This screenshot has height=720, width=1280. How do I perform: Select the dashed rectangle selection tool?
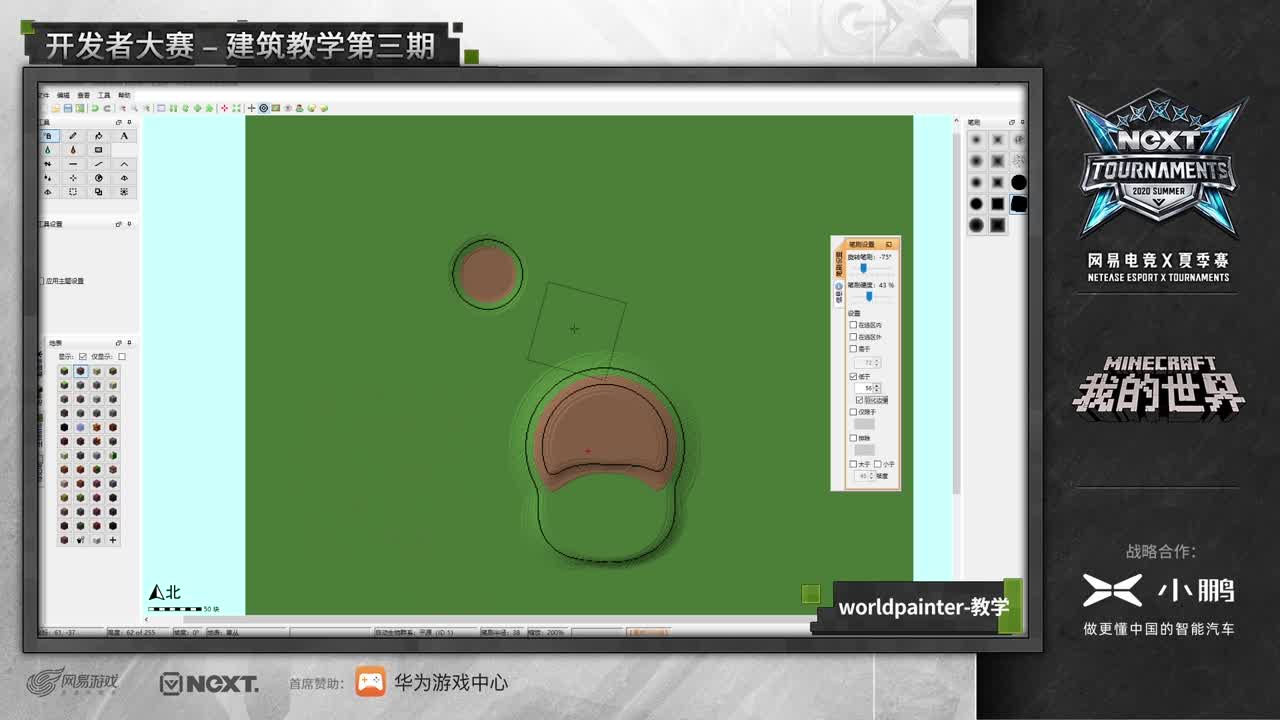click(74, 191)
